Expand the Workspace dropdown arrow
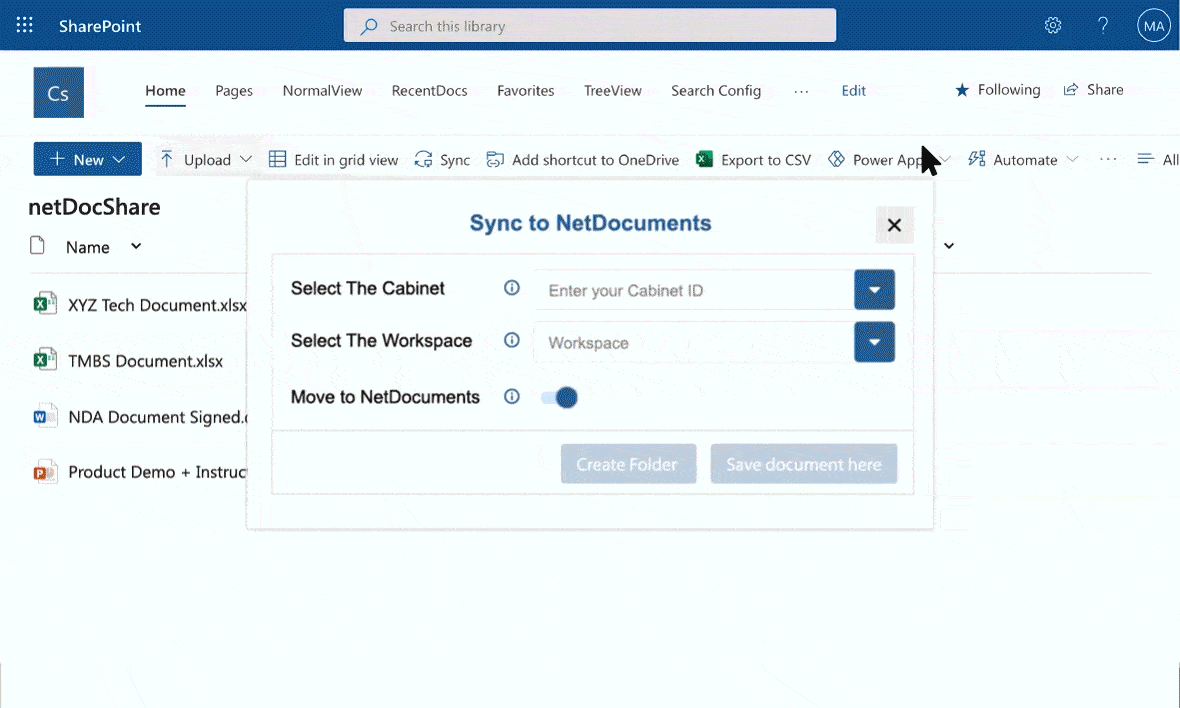Image resolution: width=1180 pixels, height=708 pixels. (874, 342)
